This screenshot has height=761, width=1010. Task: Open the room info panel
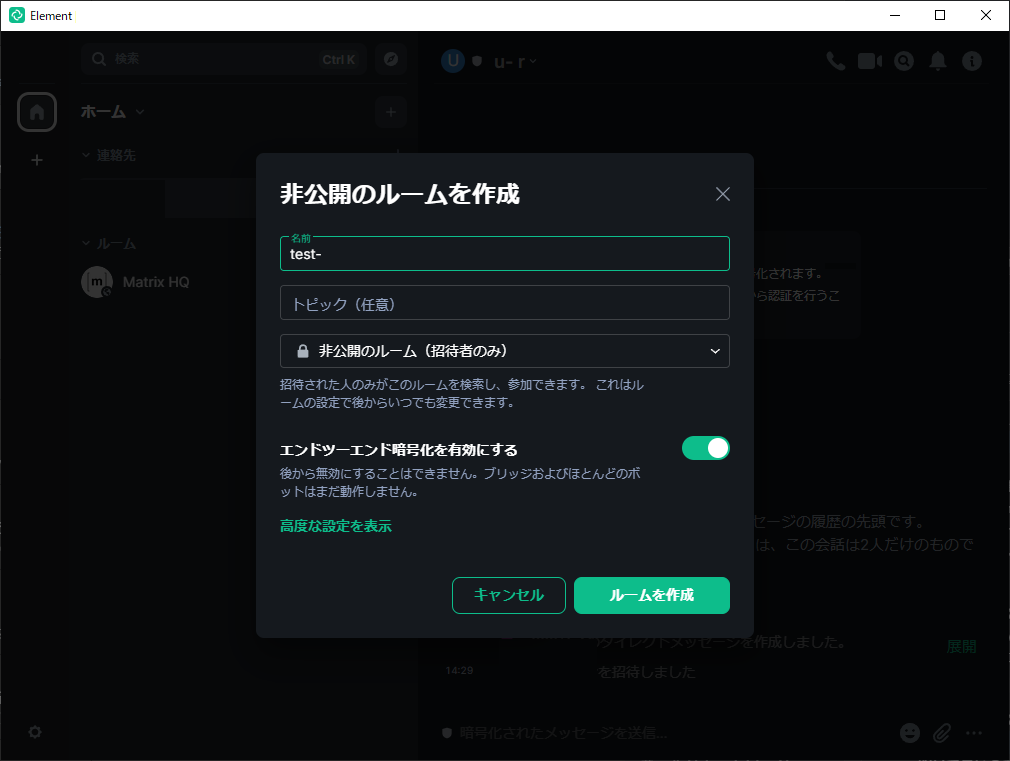tap(972, 61)
